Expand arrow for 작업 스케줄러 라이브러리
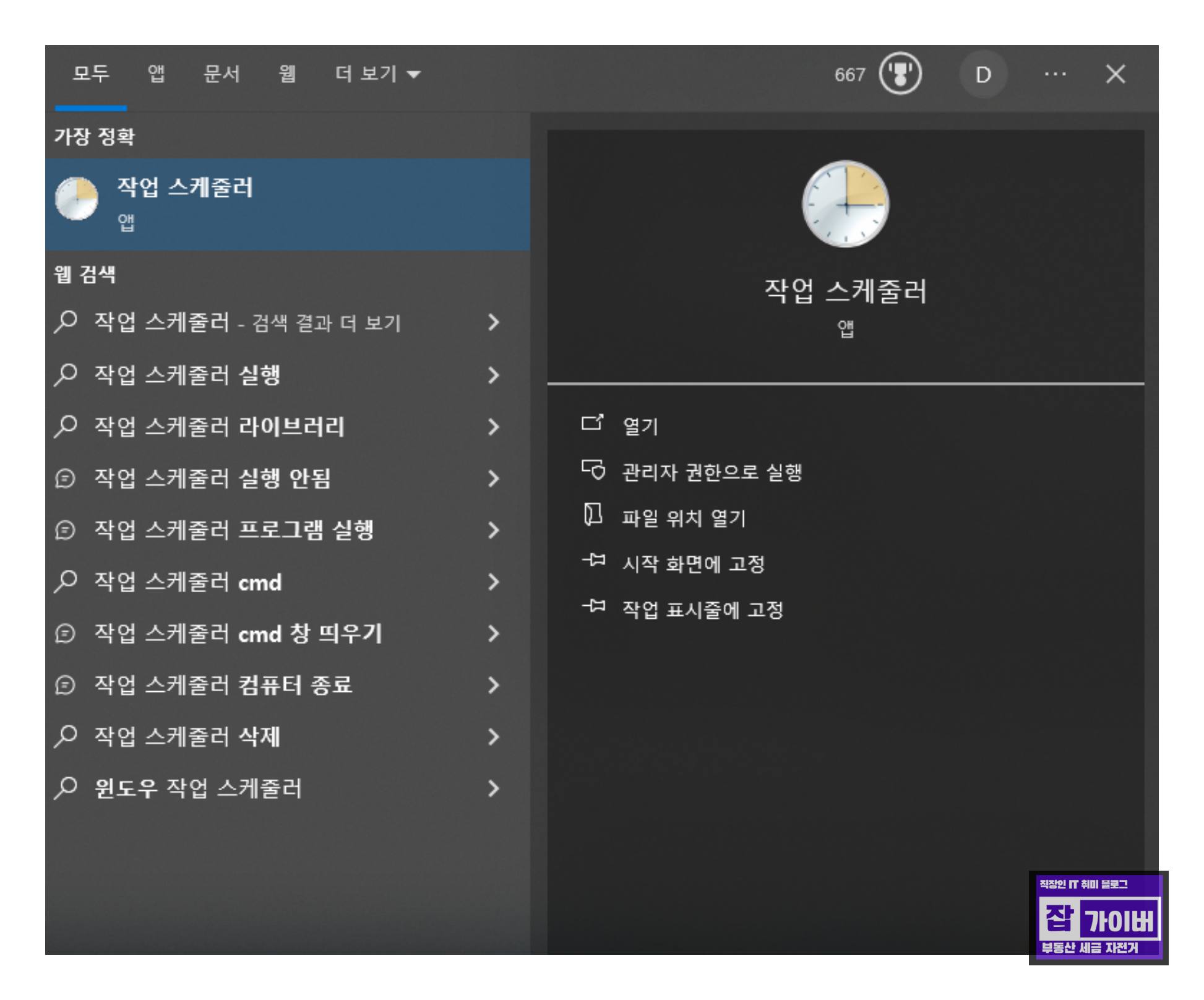1204x1000 pixels. (493, 427)
